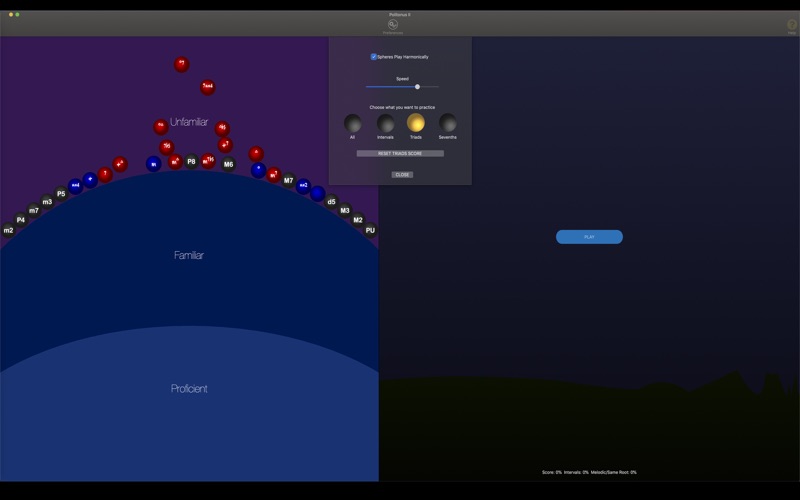Screen dimensions: 800x500
Task: Adjust the Speed slider
Action: click(402, 87)
